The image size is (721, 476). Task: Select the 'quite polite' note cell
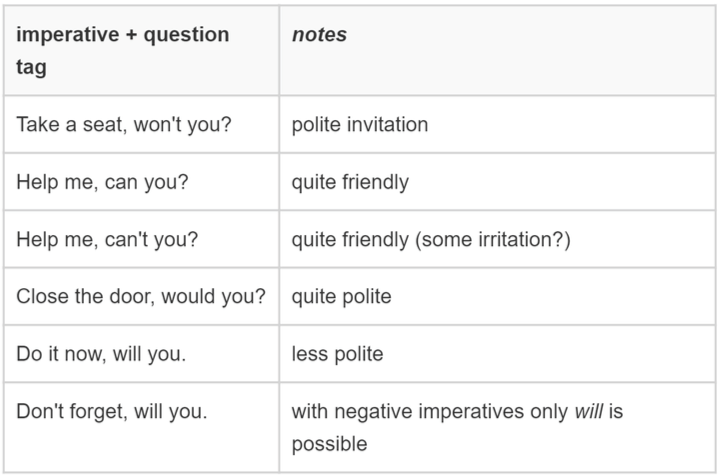point(498,297)
